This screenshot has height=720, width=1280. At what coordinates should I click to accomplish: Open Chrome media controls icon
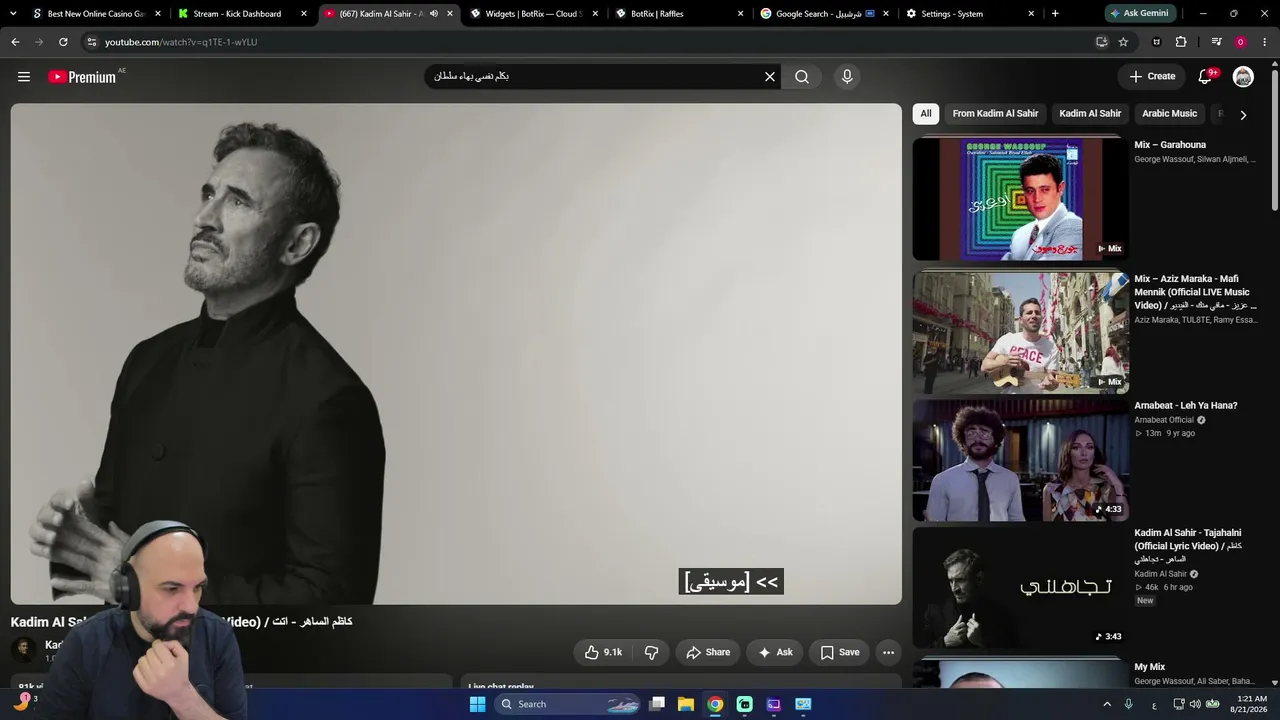click(1216, 42)
